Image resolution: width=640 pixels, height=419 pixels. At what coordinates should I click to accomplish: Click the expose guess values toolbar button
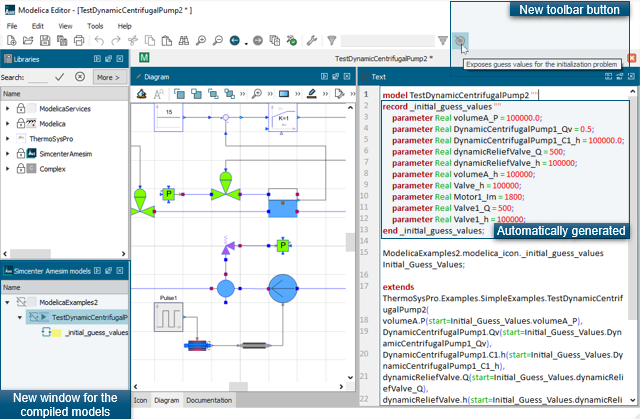tap(459, 40)
